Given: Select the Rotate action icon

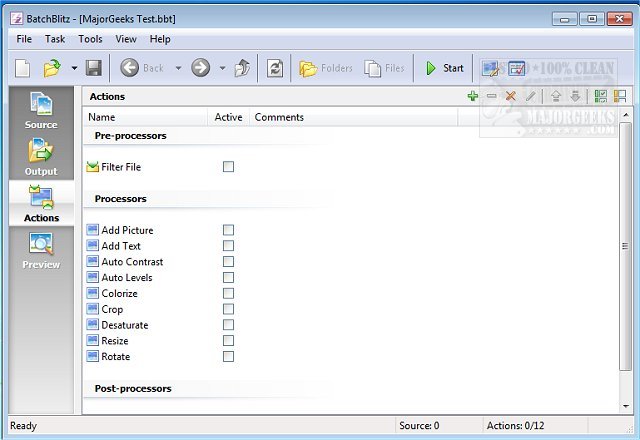Looking at the screenshot, I should click(x=93, y=356).
